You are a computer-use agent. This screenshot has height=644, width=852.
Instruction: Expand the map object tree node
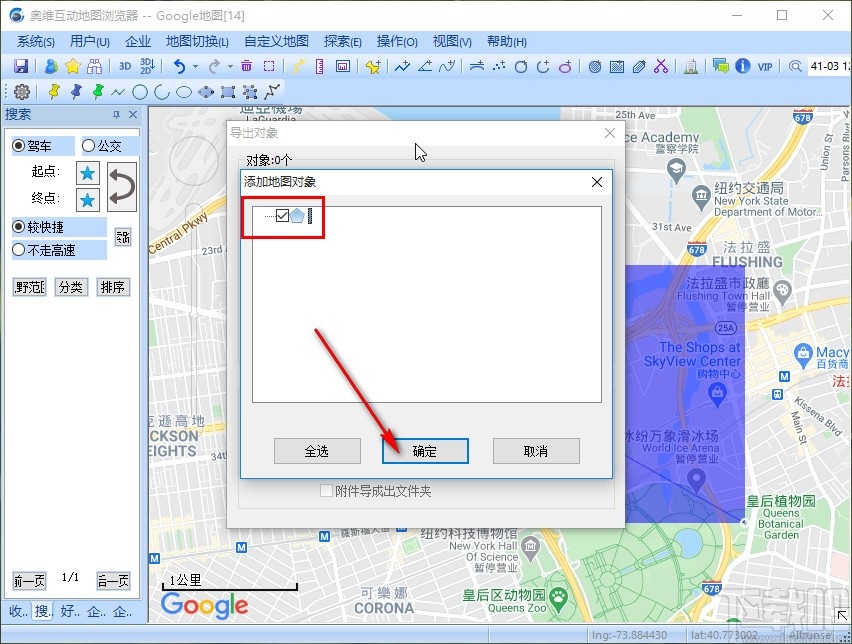pyautogui.click(x=268, y=216)
